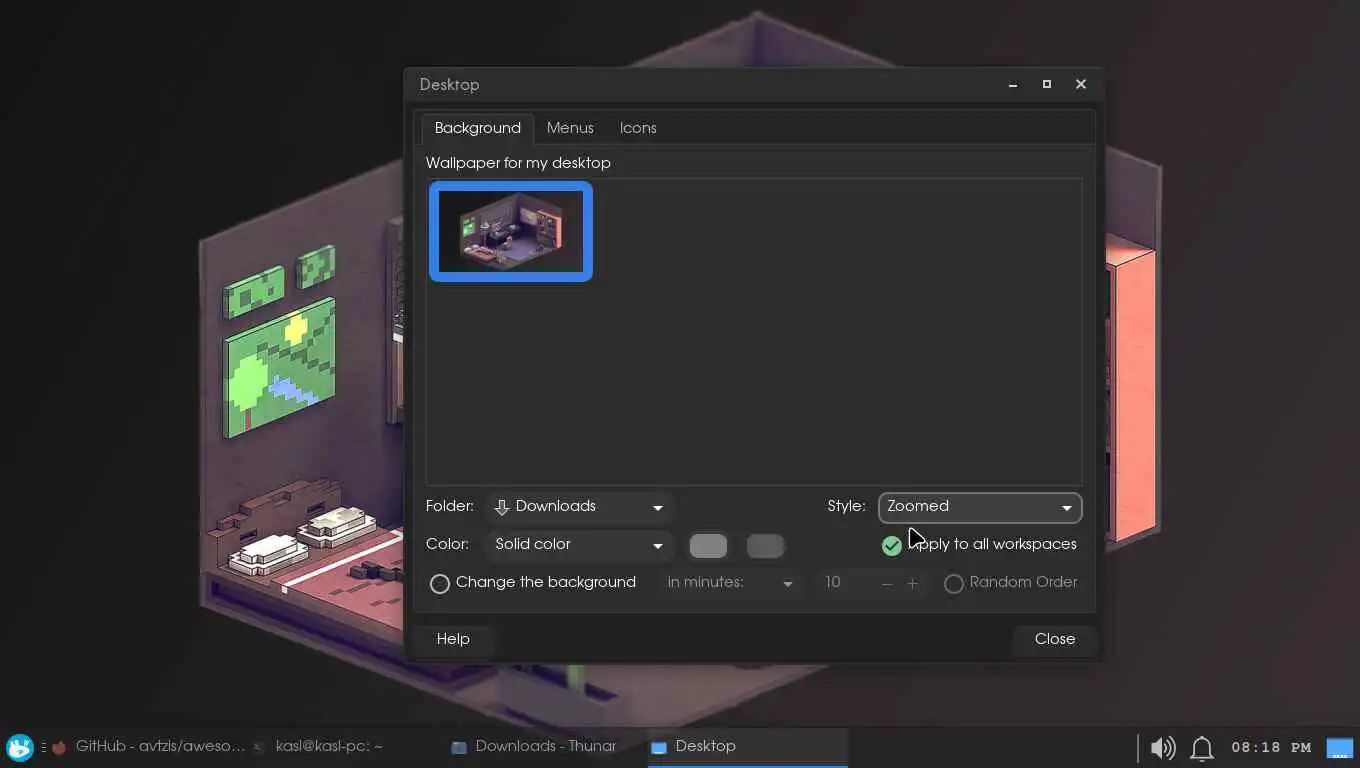Minimize the Desktop dialog window
Screen dimensions: 1360x768
pyautogui.click(x=1013, y=85)
